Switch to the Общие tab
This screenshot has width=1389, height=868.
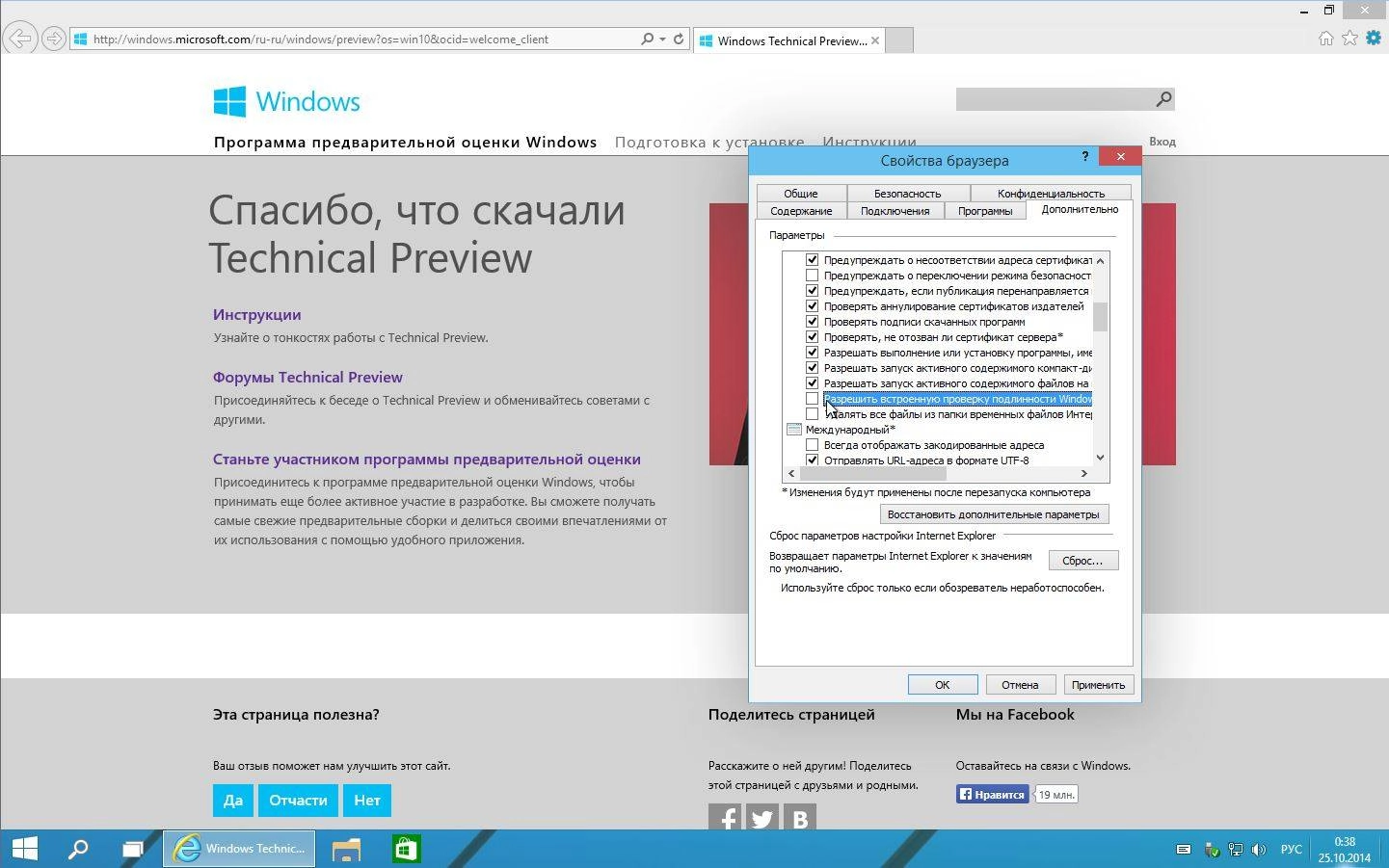click(x=801, y=194)
